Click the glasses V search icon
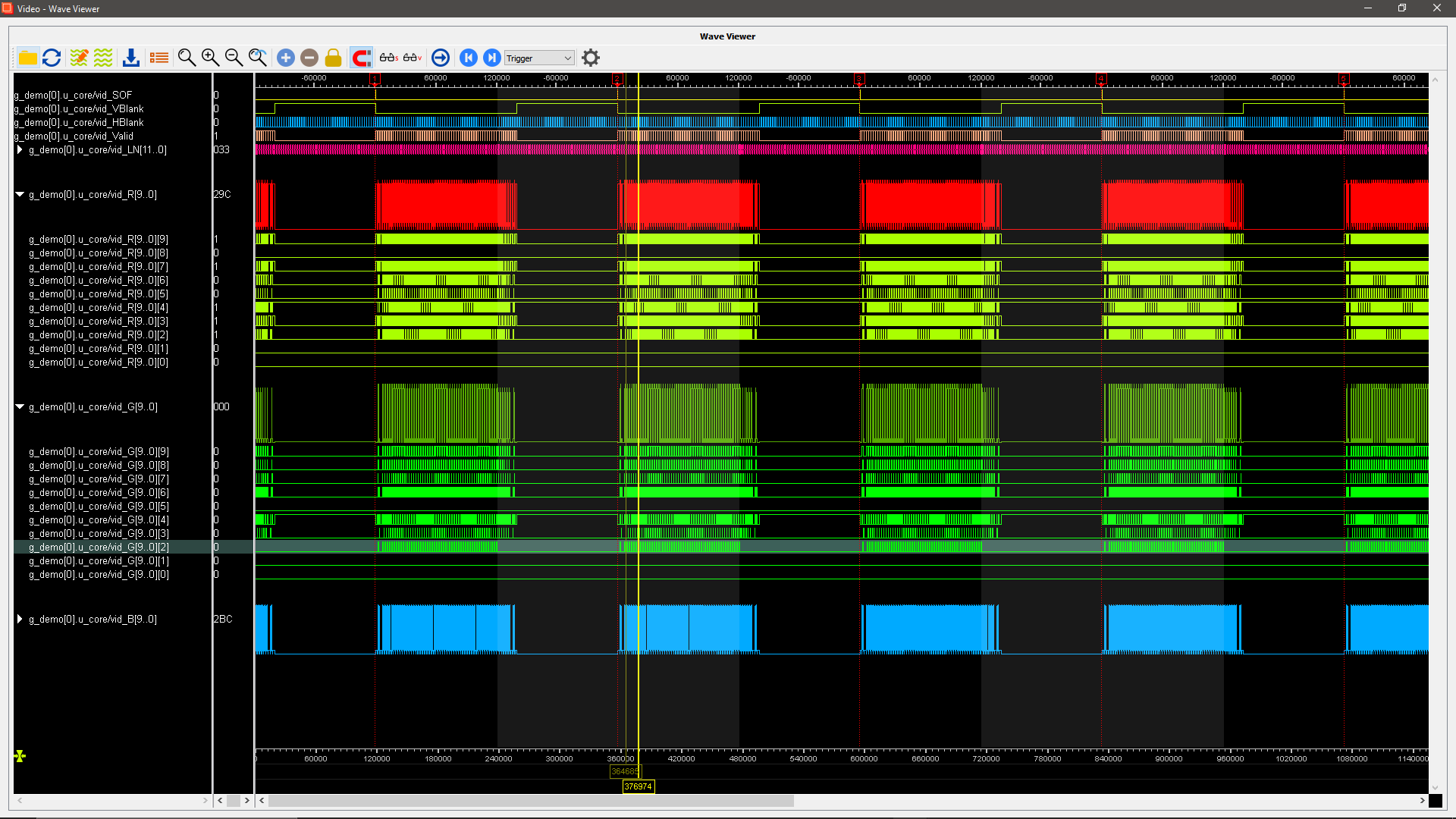The width and height of the screenshot is (1456, 819). pyautogui.click(x=413, y=58)
